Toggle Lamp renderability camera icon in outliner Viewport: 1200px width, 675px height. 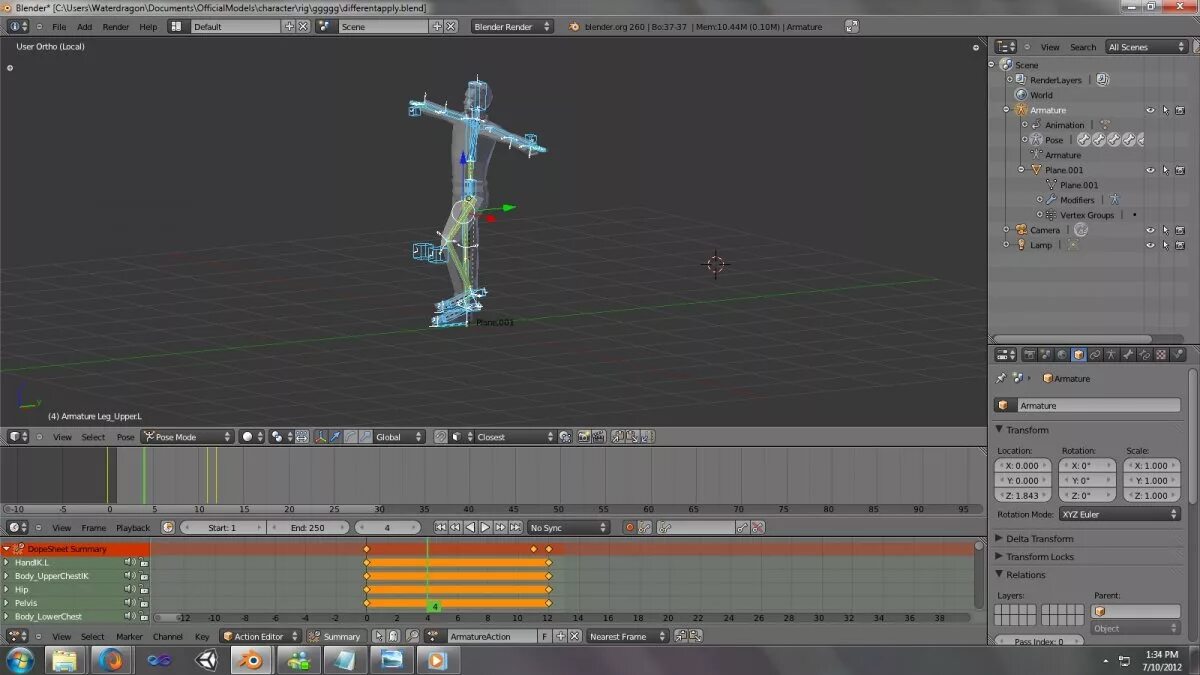click(1180, 245)
